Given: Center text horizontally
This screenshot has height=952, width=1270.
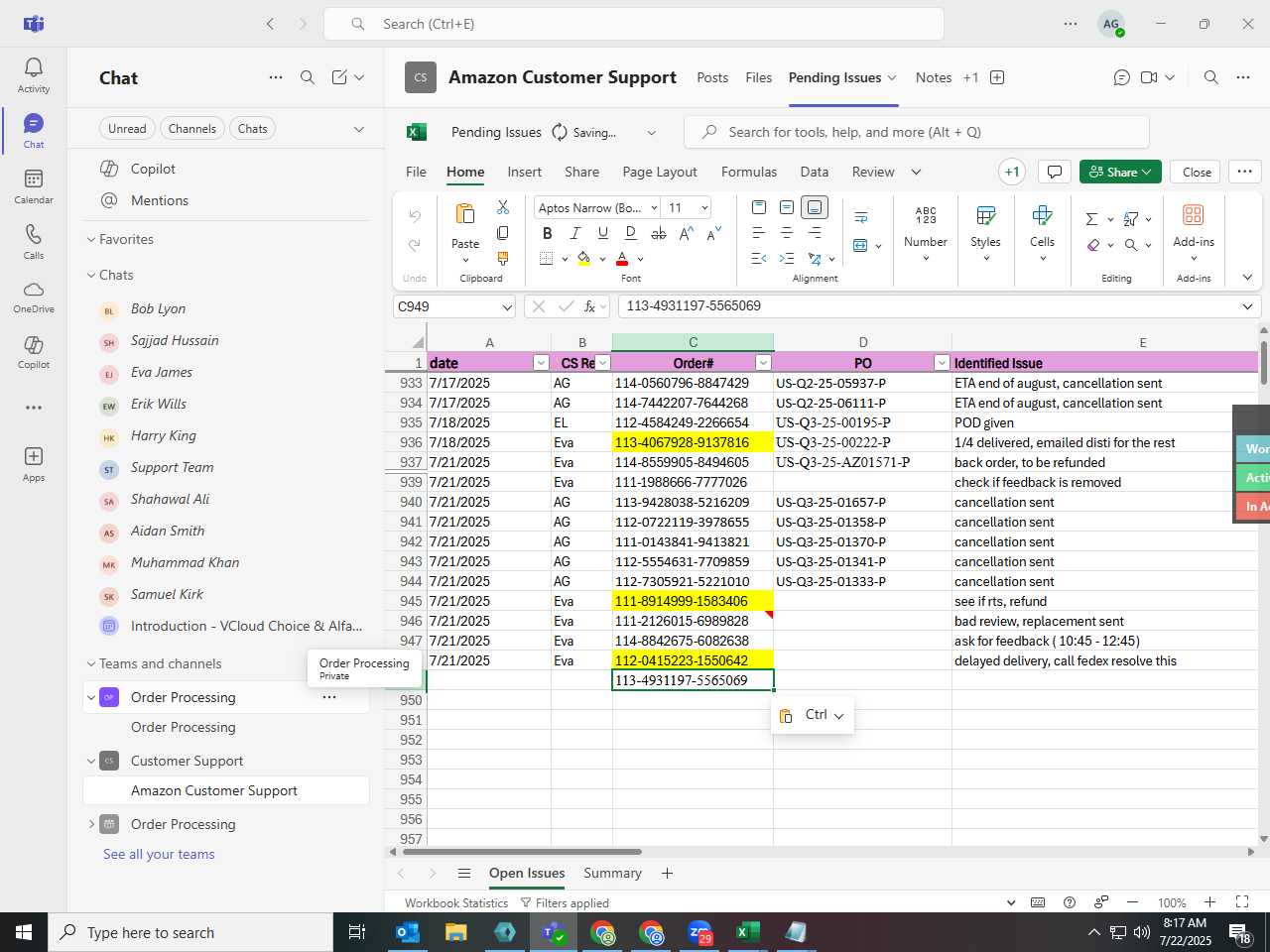Looking at the screenshot, I should [787, 233].
